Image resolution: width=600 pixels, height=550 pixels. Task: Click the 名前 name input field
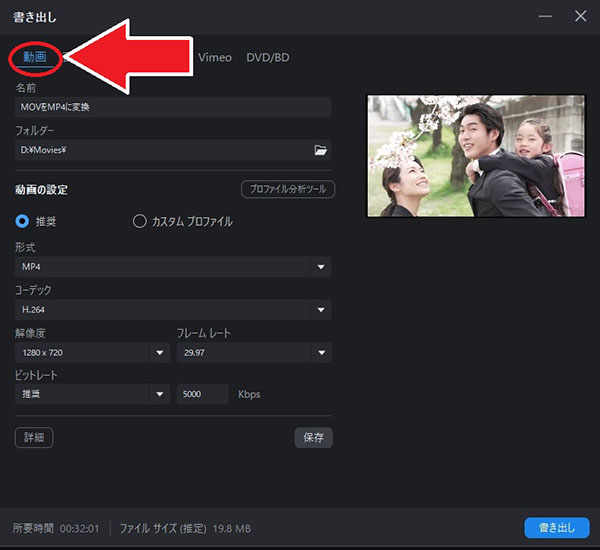pyautogui.click(x=173, y=107)
